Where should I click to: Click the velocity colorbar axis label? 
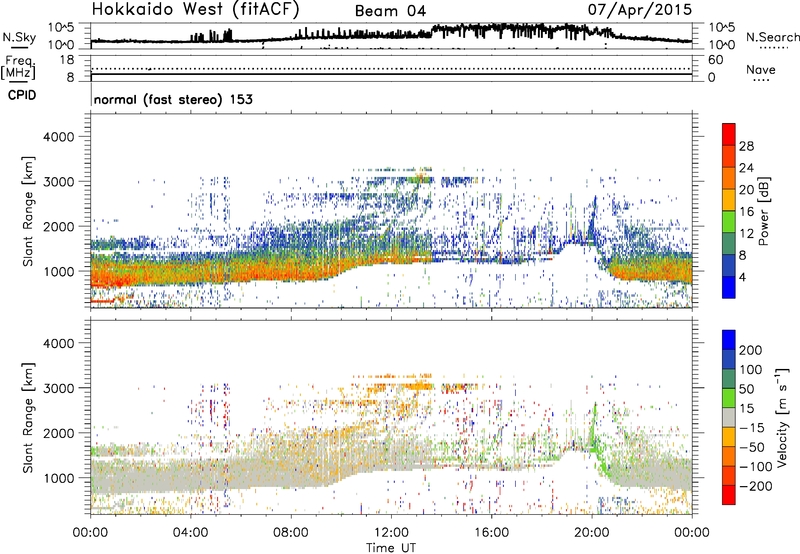pos(782,417)
